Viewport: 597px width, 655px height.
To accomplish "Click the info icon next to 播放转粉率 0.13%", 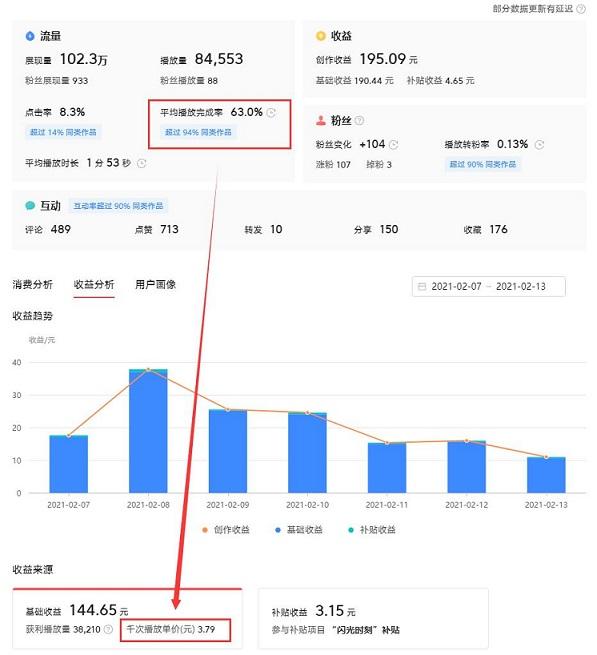I will pos(539,145).
